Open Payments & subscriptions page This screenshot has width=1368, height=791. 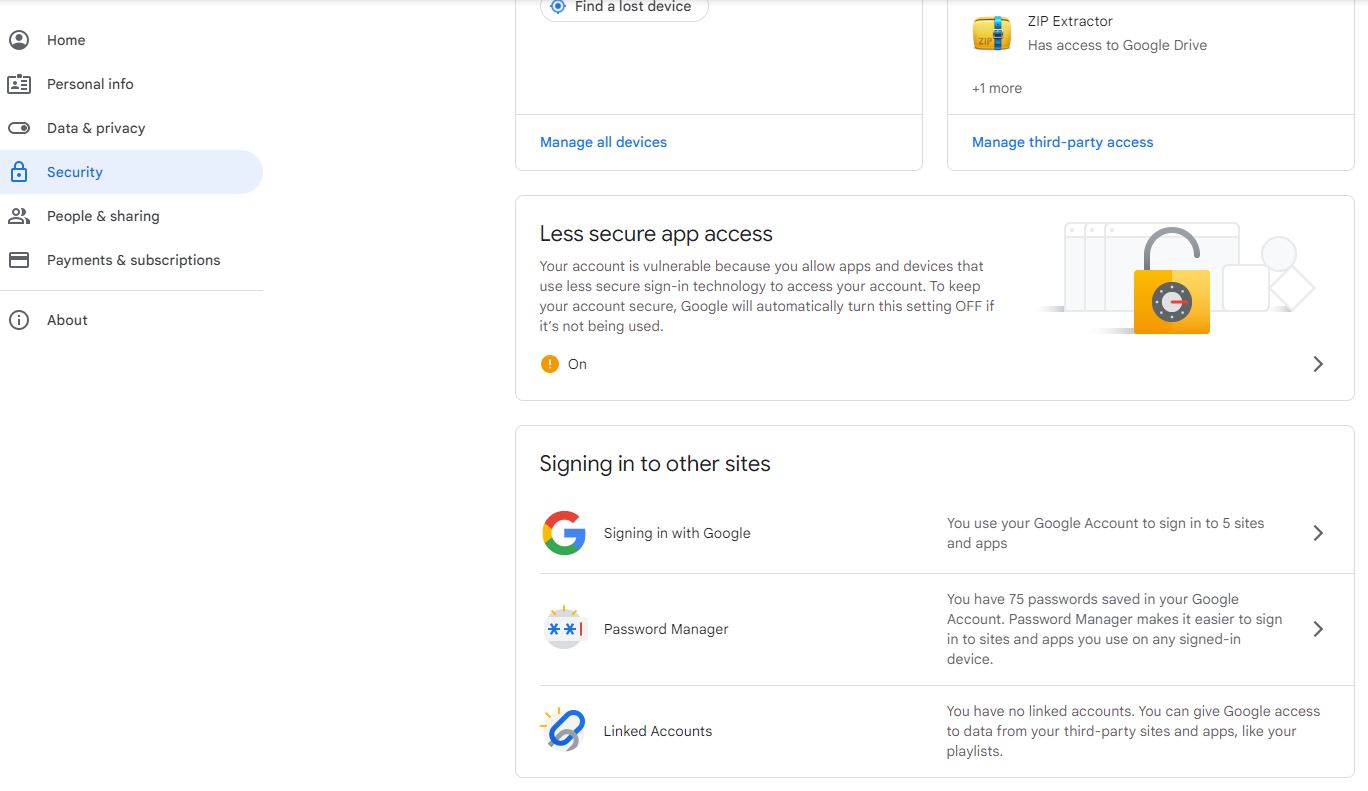click(x=131, y=260)
